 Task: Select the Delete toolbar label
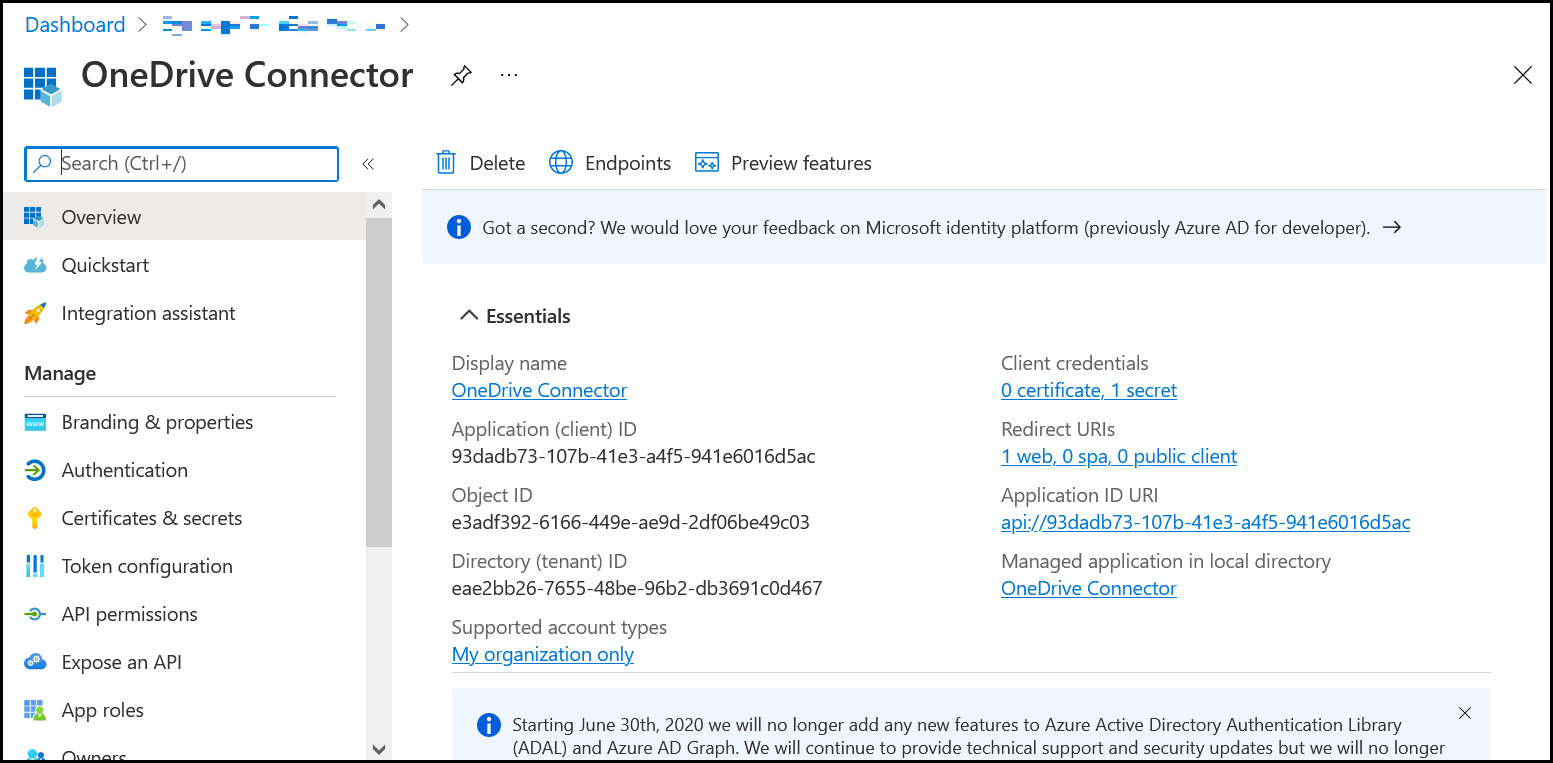coord(497,163)
